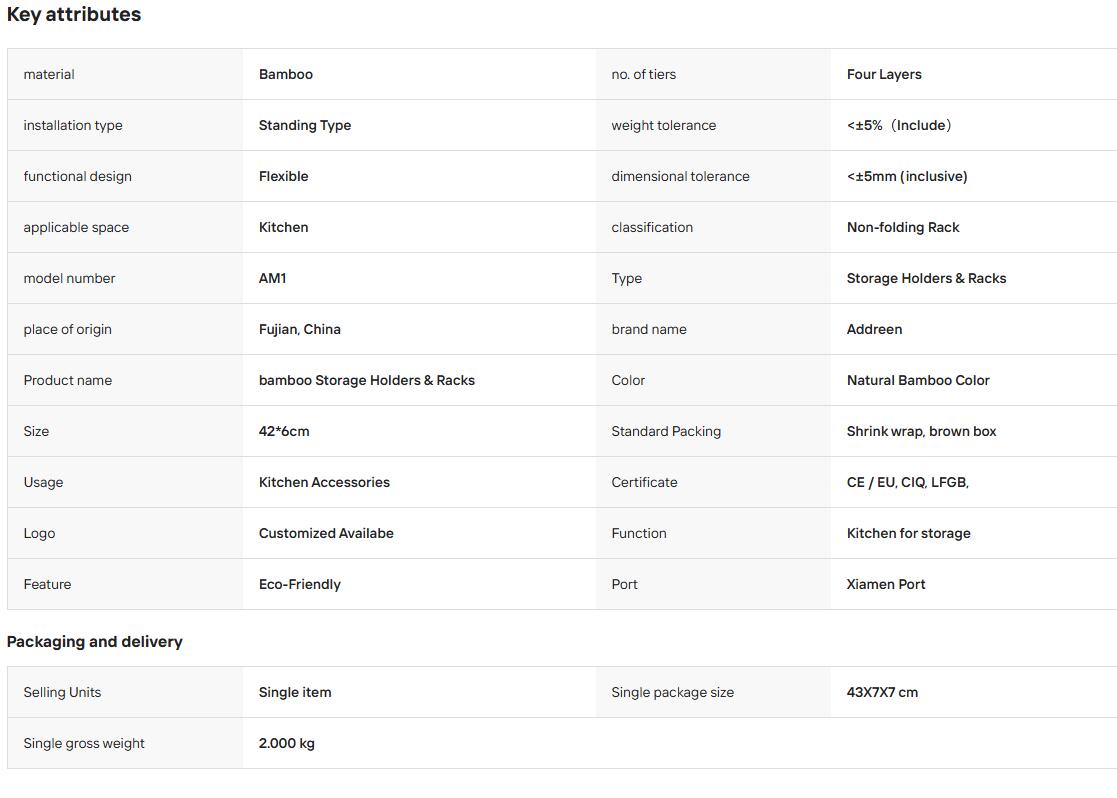This screenshot has height=798, width=1117.
Task: Click the Four Layers tier value
Action: [x=883, y=74]
